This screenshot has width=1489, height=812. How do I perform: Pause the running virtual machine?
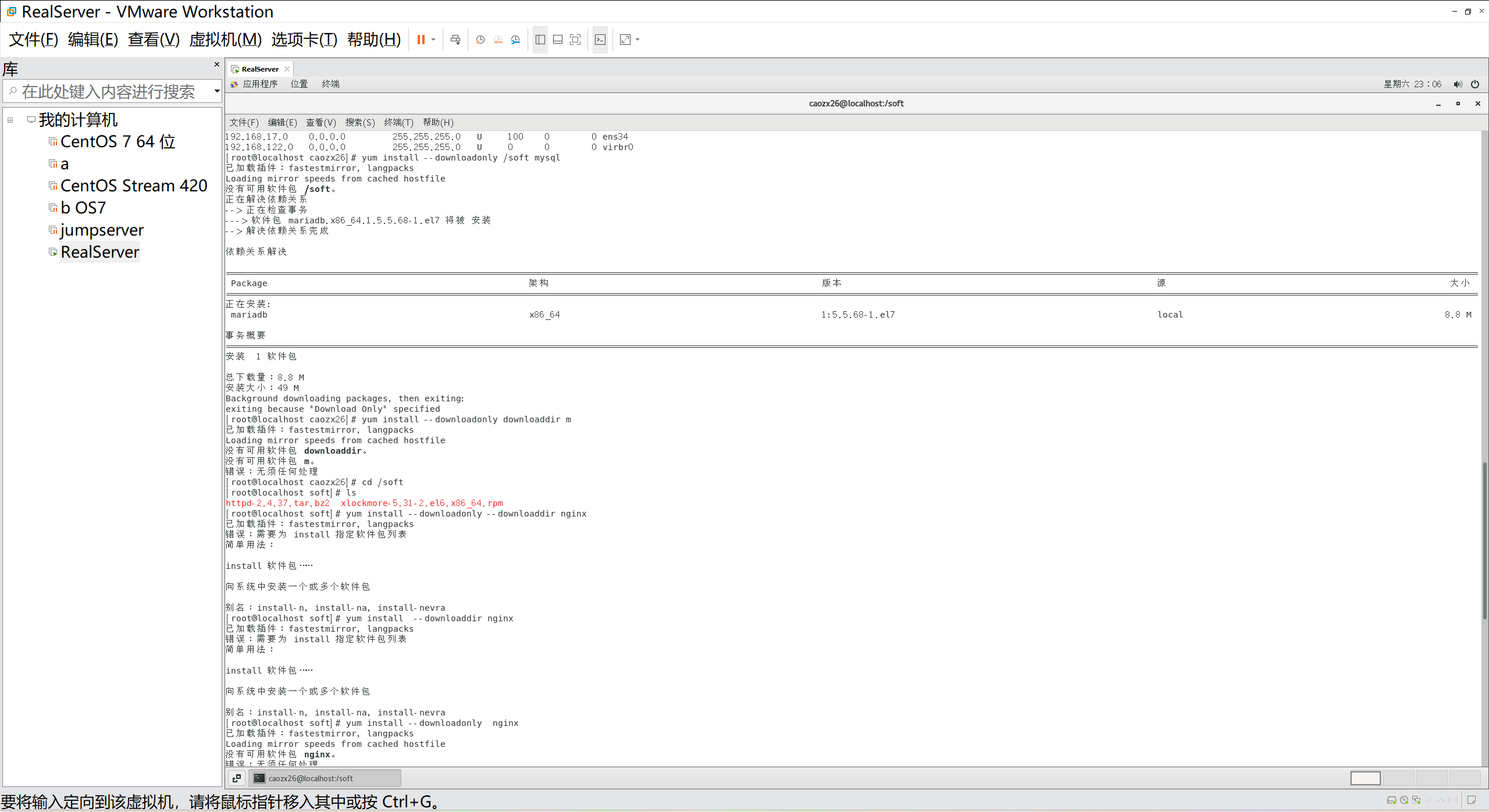pyautogui.click(x=421, y=40)
